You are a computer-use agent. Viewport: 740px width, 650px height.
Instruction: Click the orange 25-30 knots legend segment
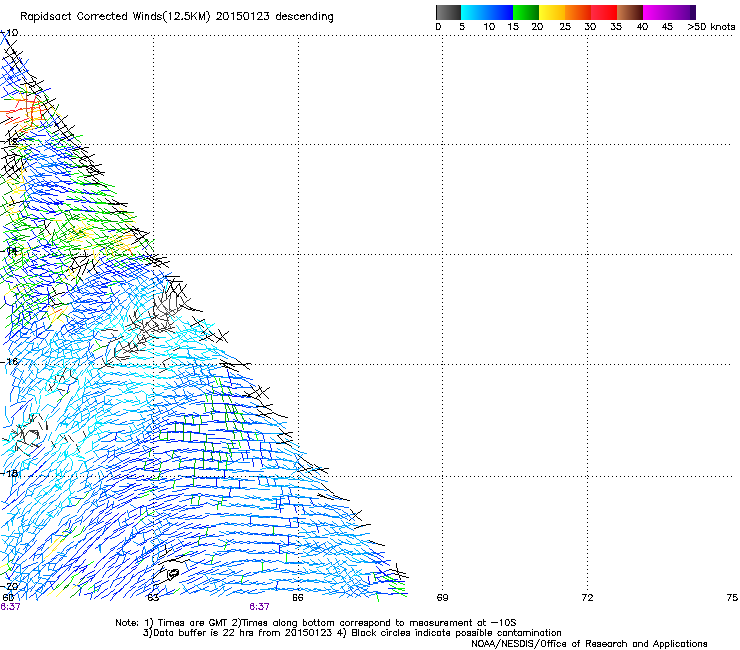tap(578, 12)
